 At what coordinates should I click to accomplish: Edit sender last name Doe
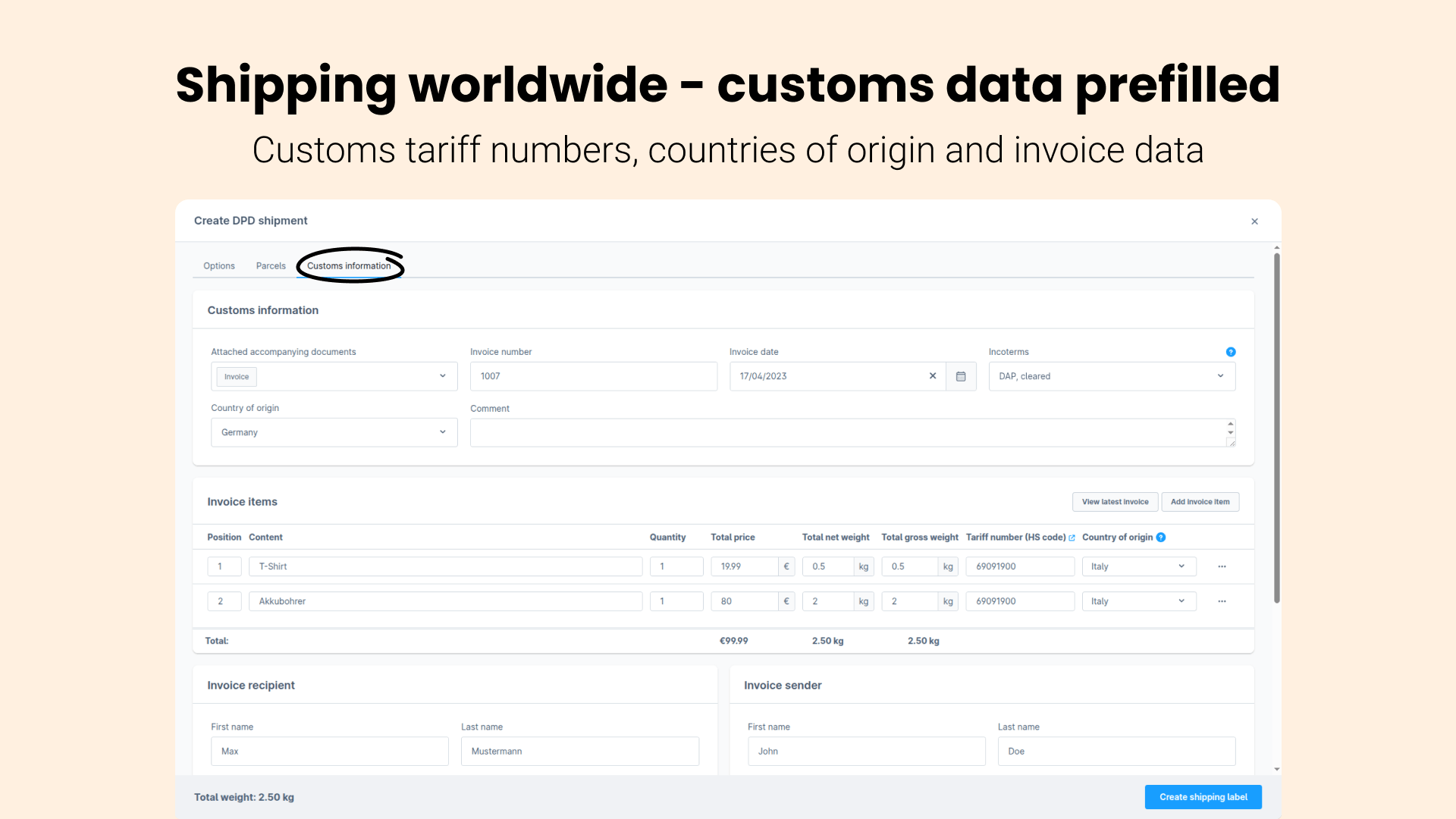pos(1117,752)
